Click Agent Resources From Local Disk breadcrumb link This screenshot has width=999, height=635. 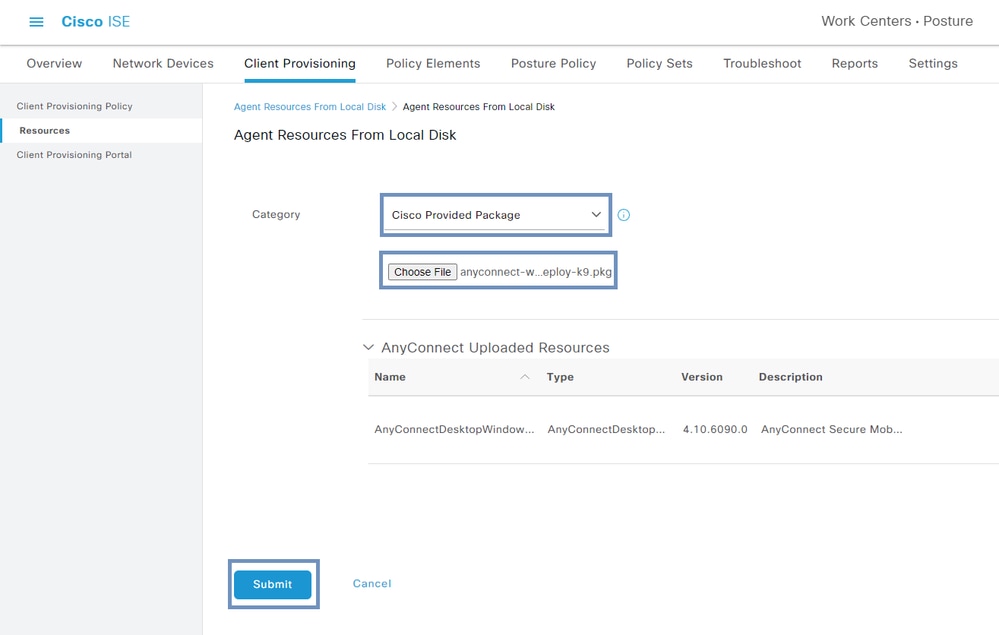(x=310, y=107)
